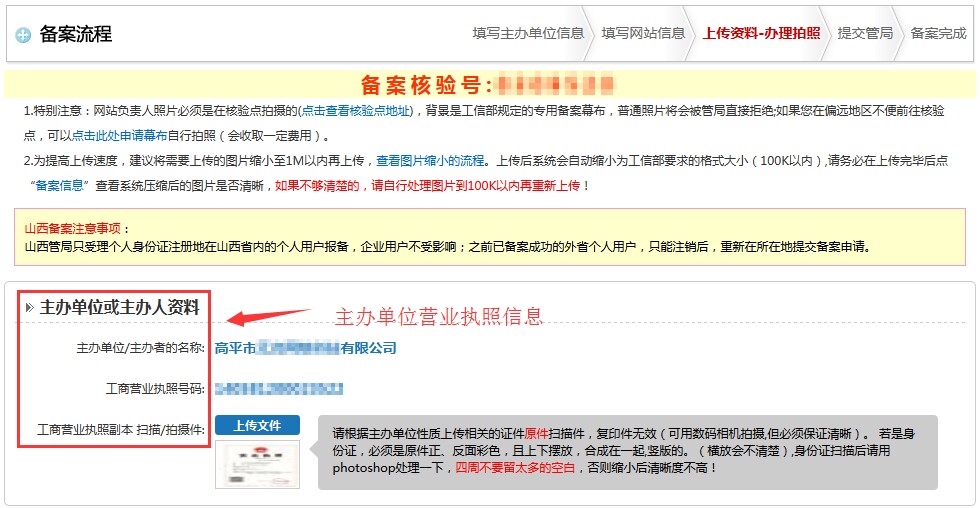The image size is (980, 508).
Task: Select the 上传资料-办理拍照 step
Action: coord(761,33)
